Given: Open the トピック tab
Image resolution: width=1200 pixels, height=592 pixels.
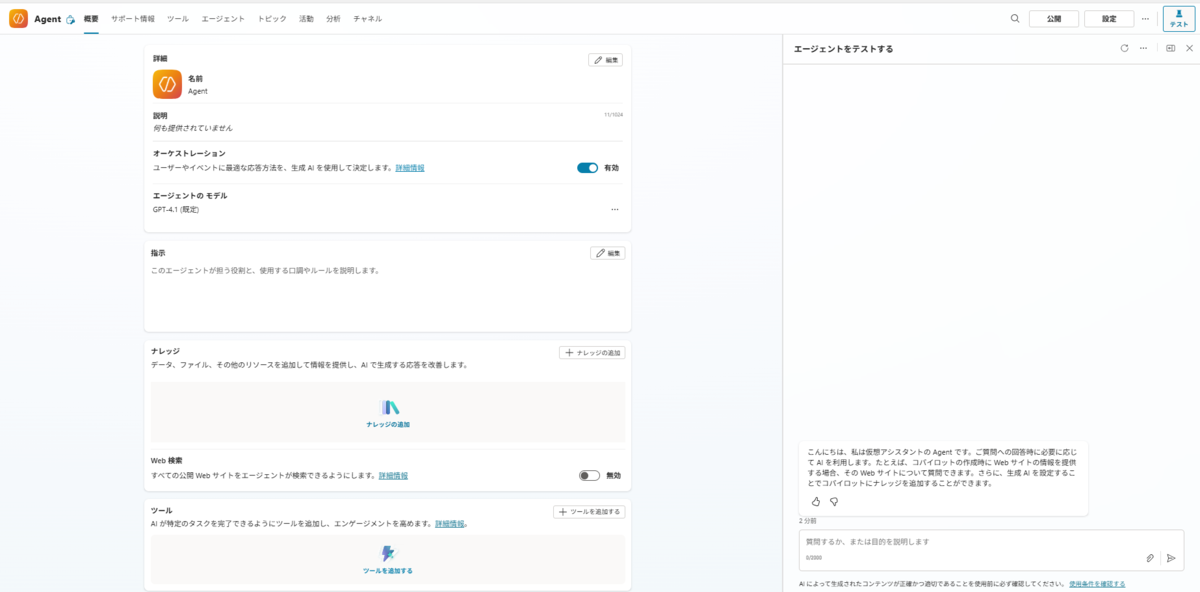Looking at the screenshot, I should 272,19.
